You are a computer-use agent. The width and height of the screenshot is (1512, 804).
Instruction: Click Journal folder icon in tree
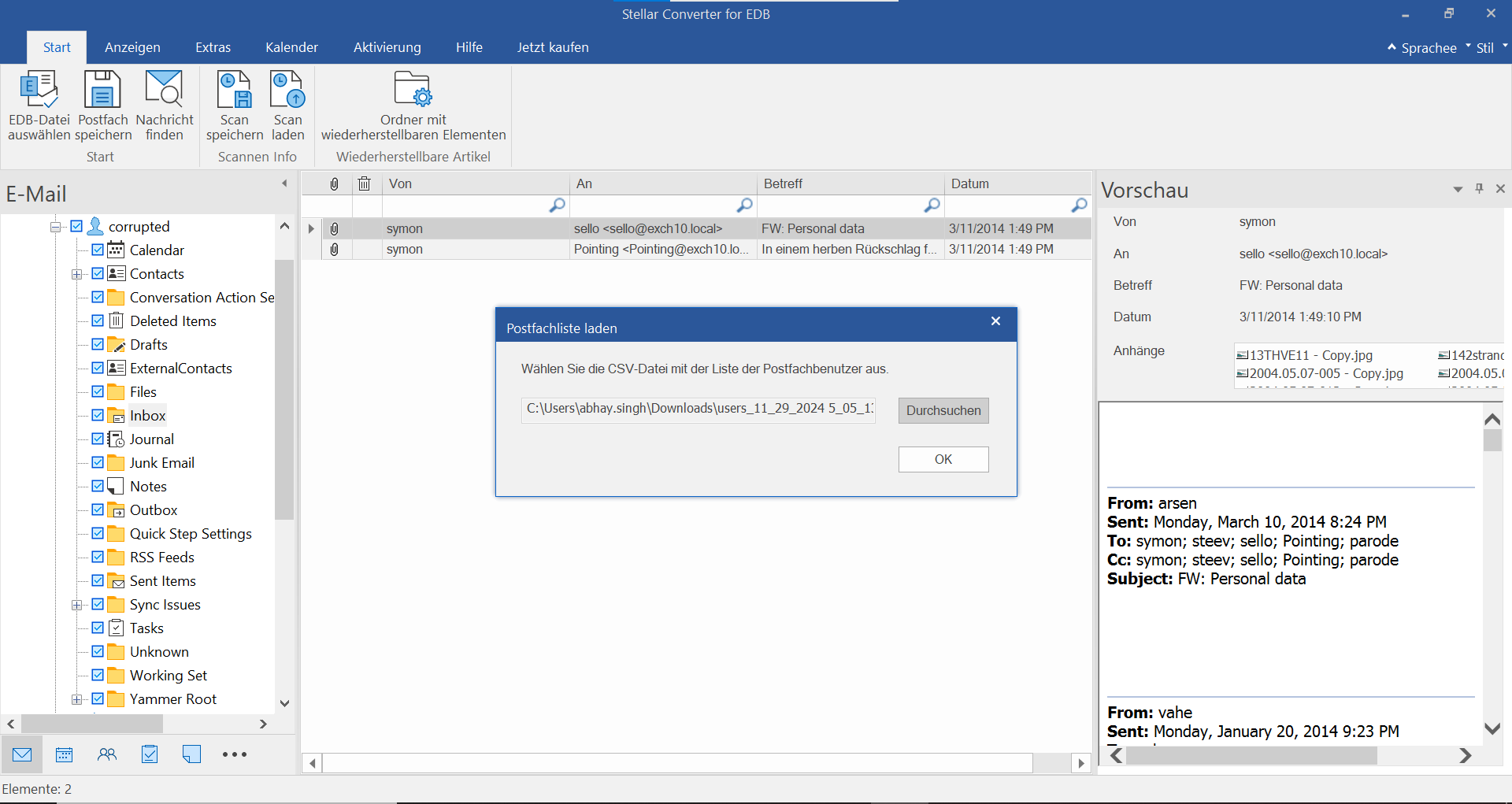pyautogui.click(x=116, y=439)
